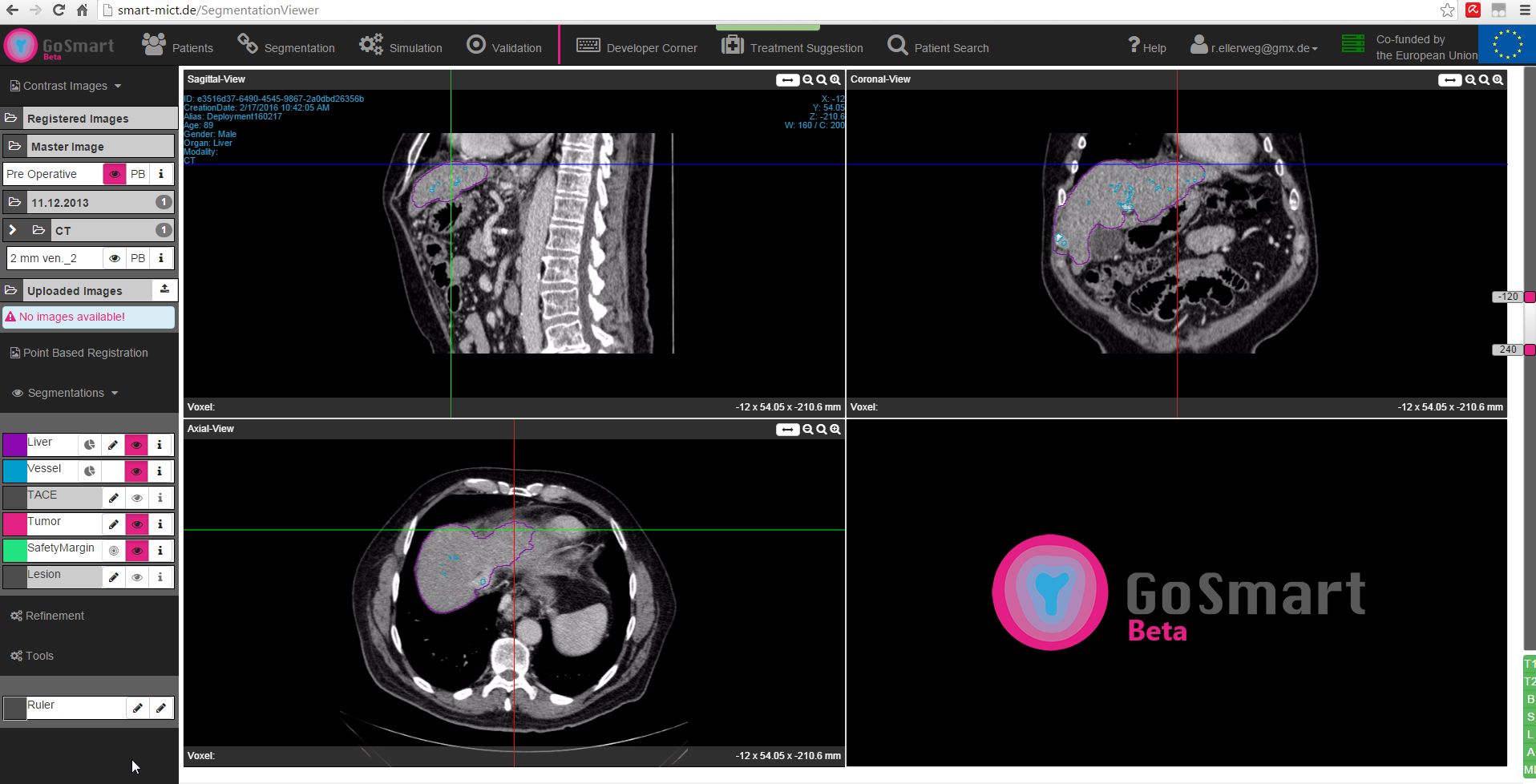Show the 2 mm ven._2 image
The height and width of the screenshot is (784, 1536).
(x=115, y=258)
